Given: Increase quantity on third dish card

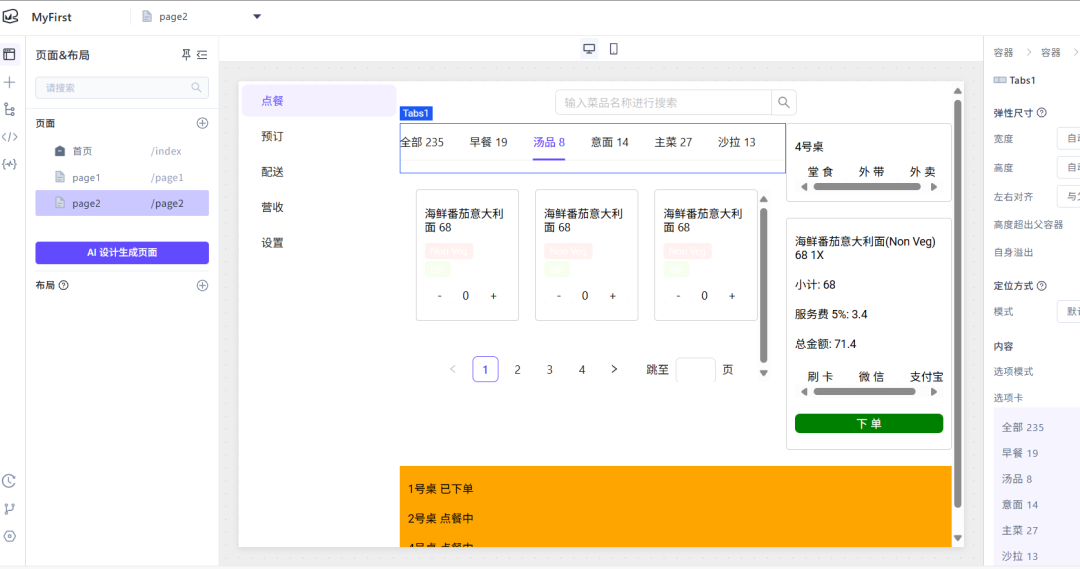Looking at the screenshot, I should pos(731,296).
